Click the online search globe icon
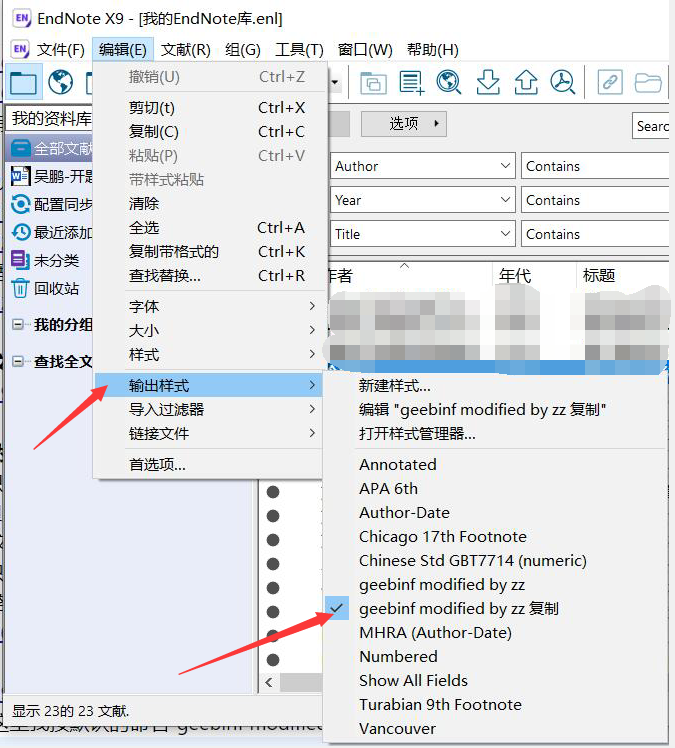Viewport: 675px width, 748px height. pyautogui.click(x=61, y=82)
